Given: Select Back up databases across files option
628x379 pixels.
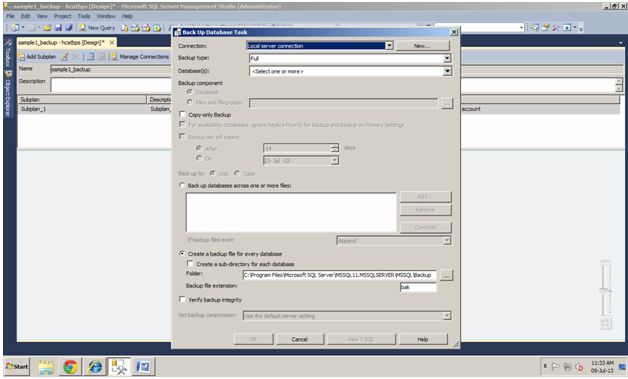Looking at the screenshot, I should click(182, 185).
